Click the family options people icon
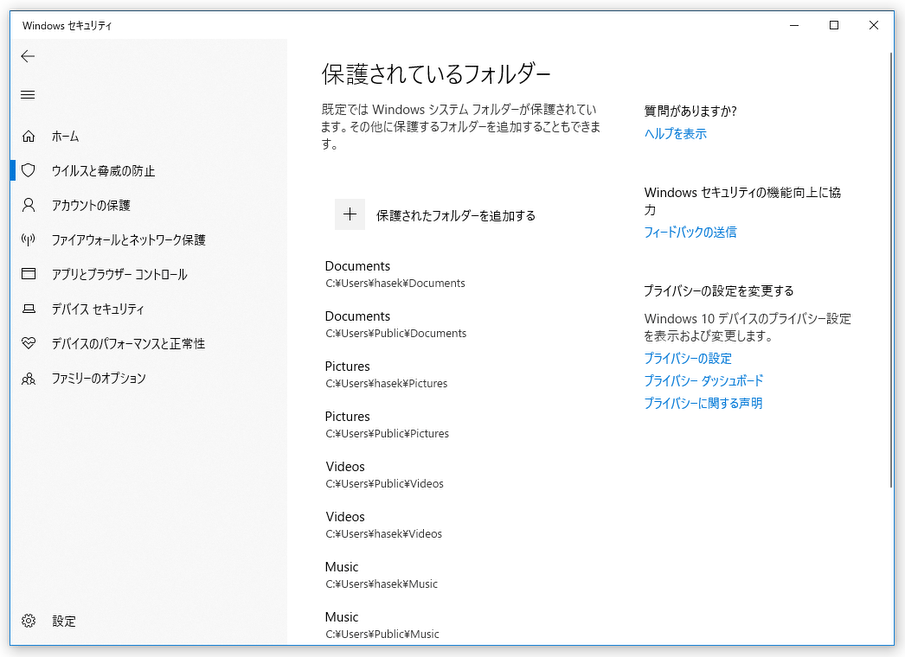The height and width of the screenshot is (657, 905). pyautogui.click(x=28, y=378)
